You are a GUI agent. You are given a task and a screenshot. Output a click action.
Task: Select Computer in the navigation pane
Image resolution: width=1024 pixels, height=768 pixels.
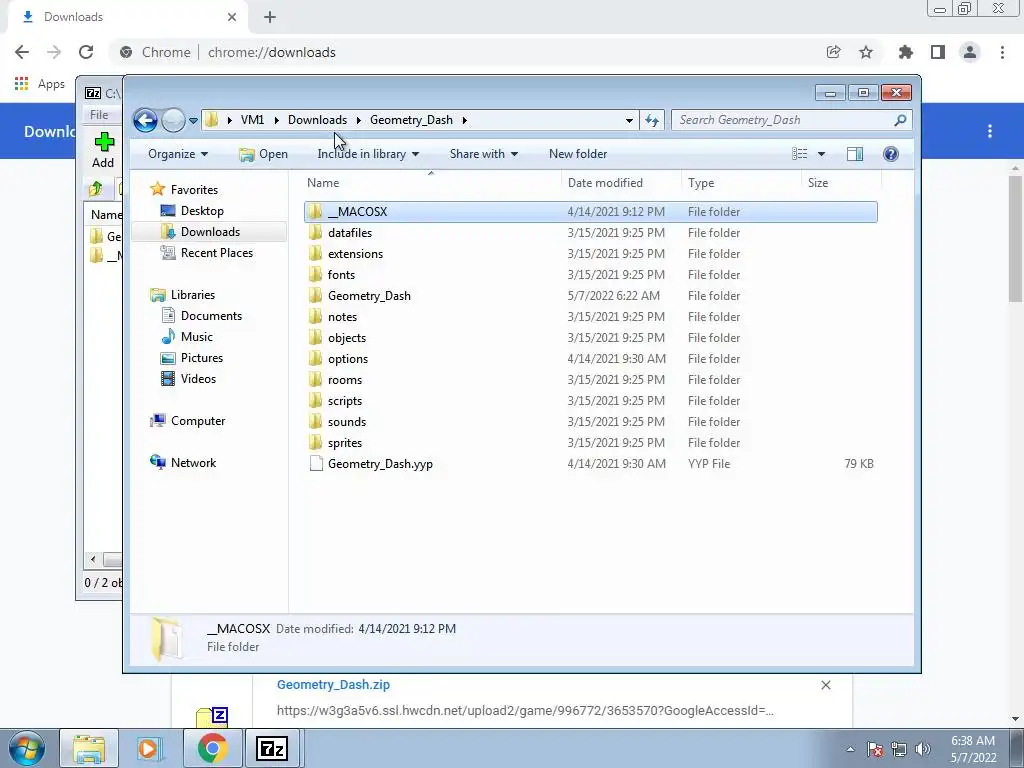point(198,421)
